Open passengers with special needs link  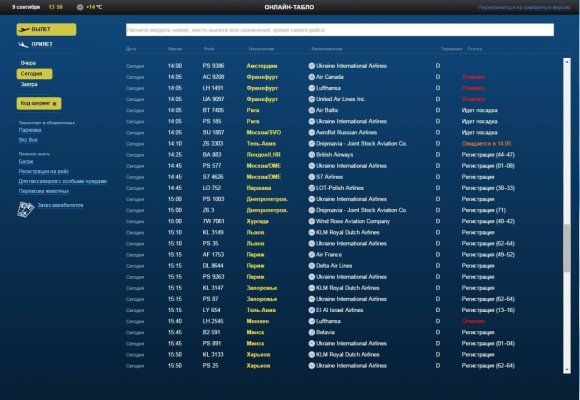[63, 181]
